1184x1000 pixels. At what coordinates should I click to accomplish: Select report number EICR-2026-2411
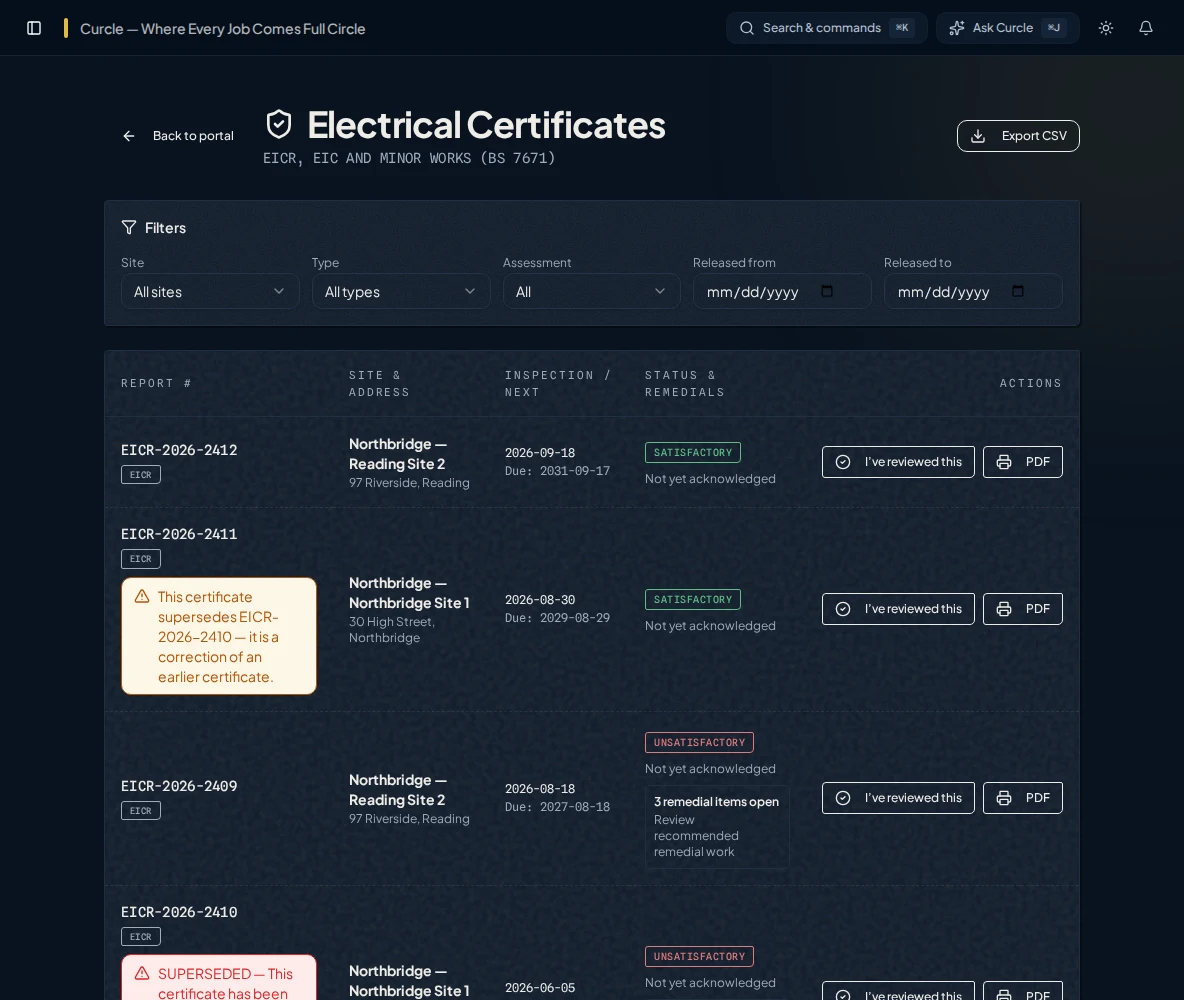click(x=179, y=534)
